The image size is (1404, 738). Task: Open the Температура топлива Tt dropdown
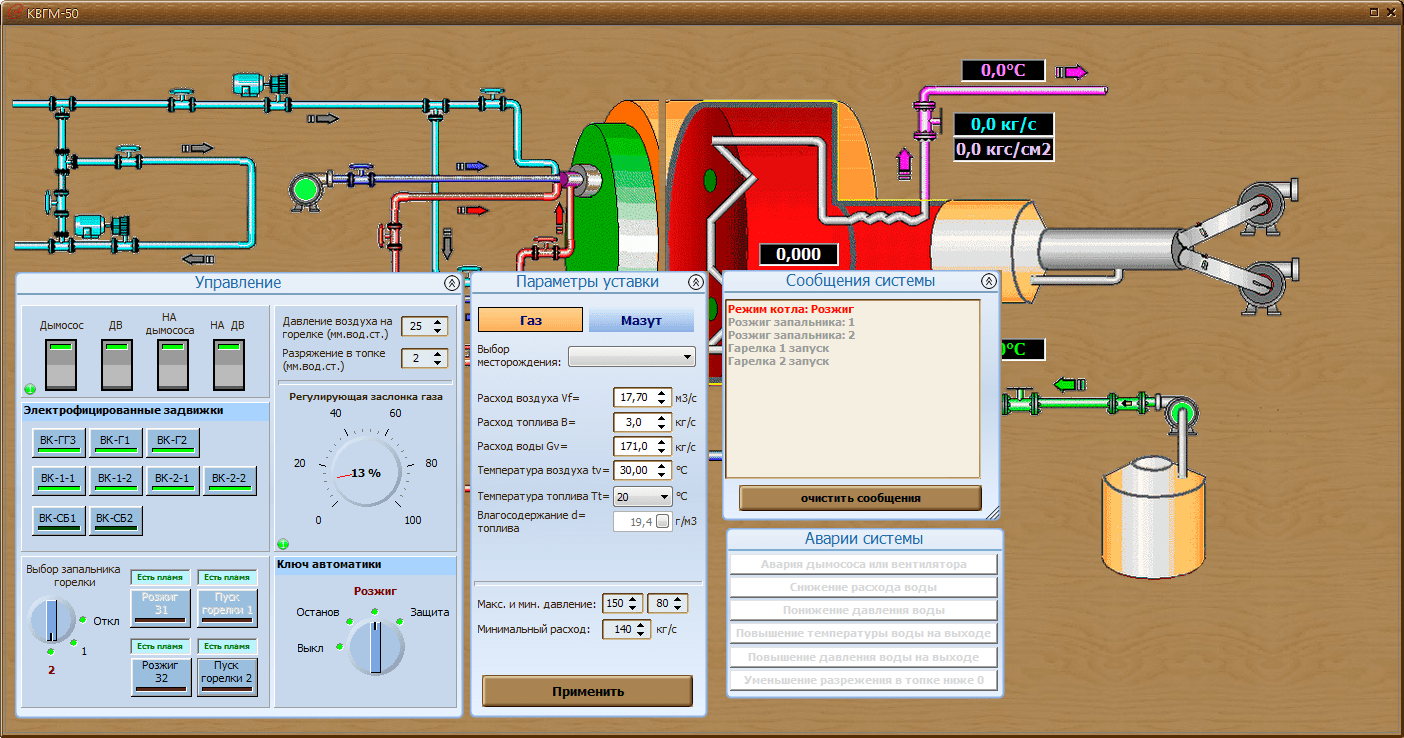pos(643,496)
